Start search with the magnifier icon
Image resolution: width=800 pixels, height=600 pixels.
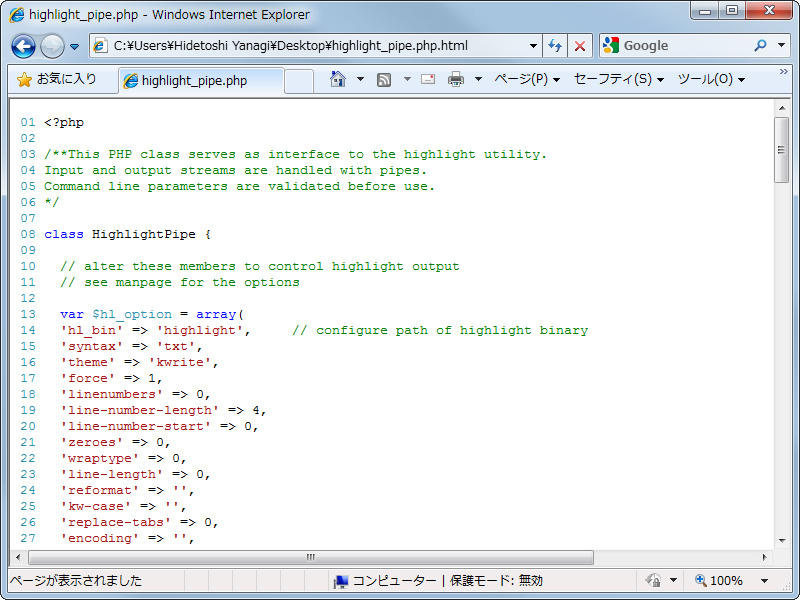pyautogui.click(x=760, y=45)
